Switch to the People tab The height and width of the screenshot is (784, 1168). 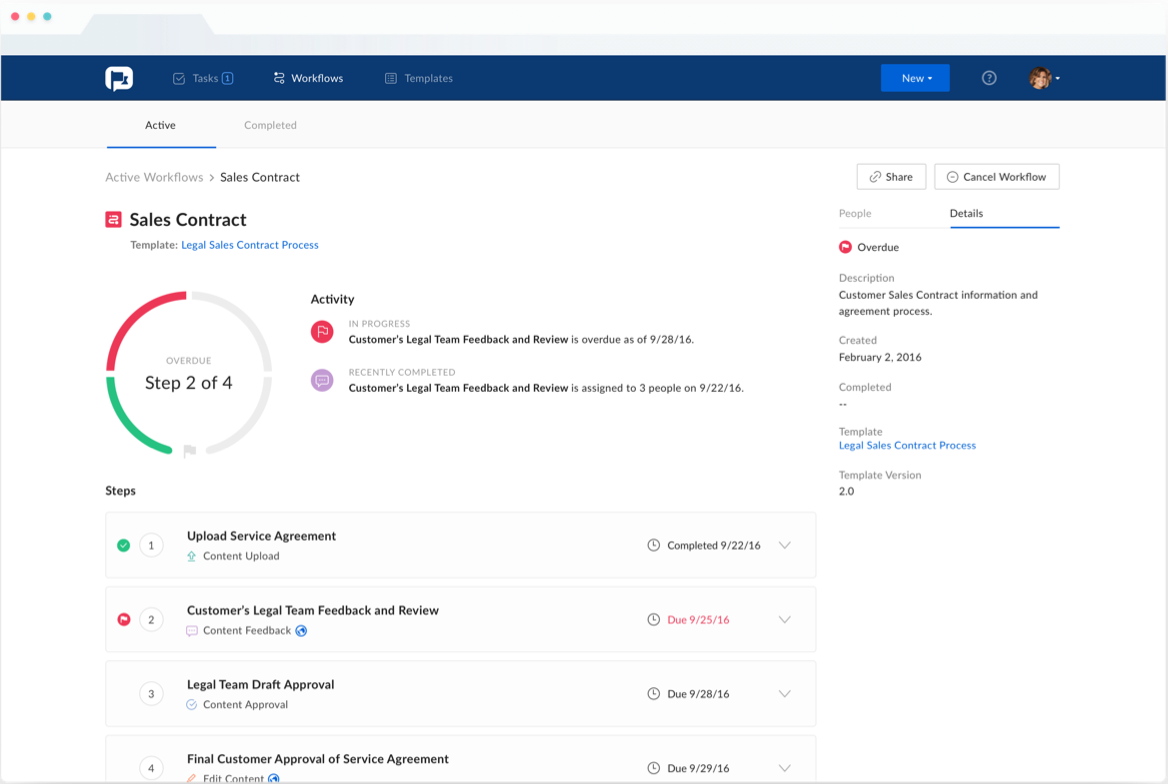click(855, 213)
